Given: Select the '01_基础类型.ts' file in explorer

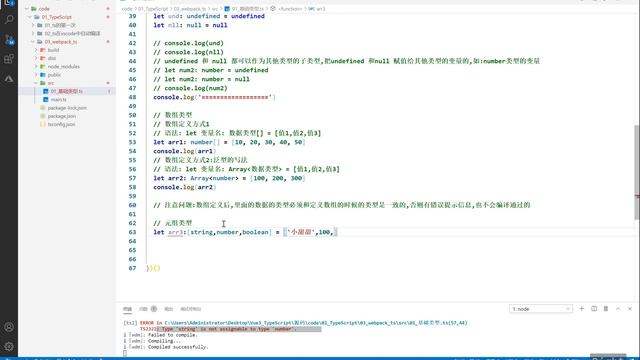Looking at the screenshot, I should point(67,91).
